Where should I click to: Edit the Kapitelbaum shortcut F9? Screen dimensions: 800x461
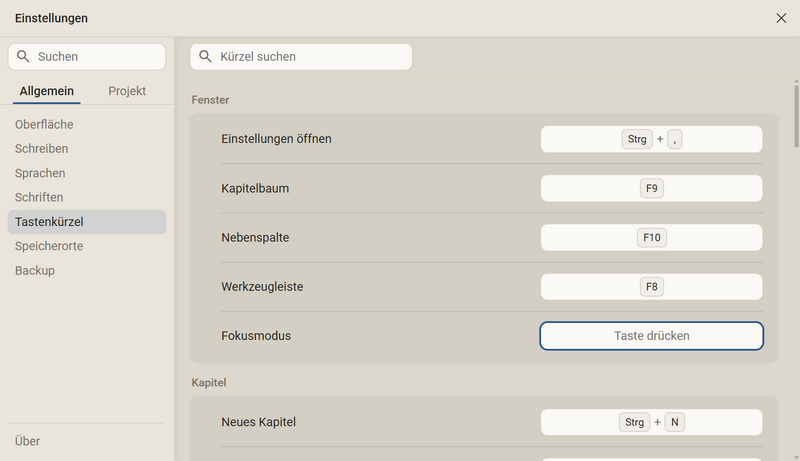[652, 188]
